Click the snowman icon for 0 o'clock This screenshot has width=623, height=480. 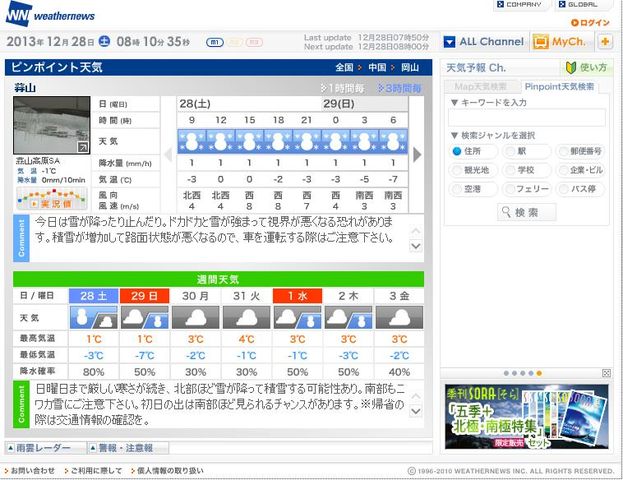coord(336,141)
